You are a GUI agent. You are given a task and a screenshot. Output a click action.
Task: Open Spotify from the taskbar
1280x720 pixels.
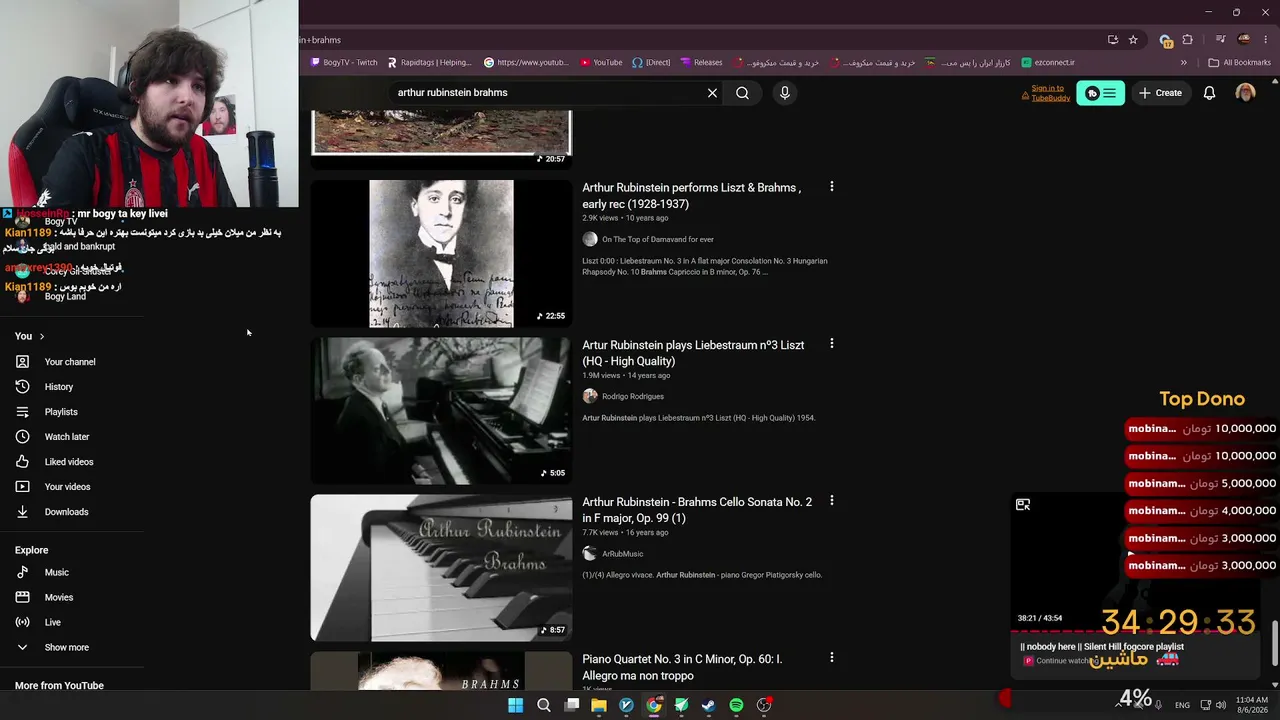point(736,705)
